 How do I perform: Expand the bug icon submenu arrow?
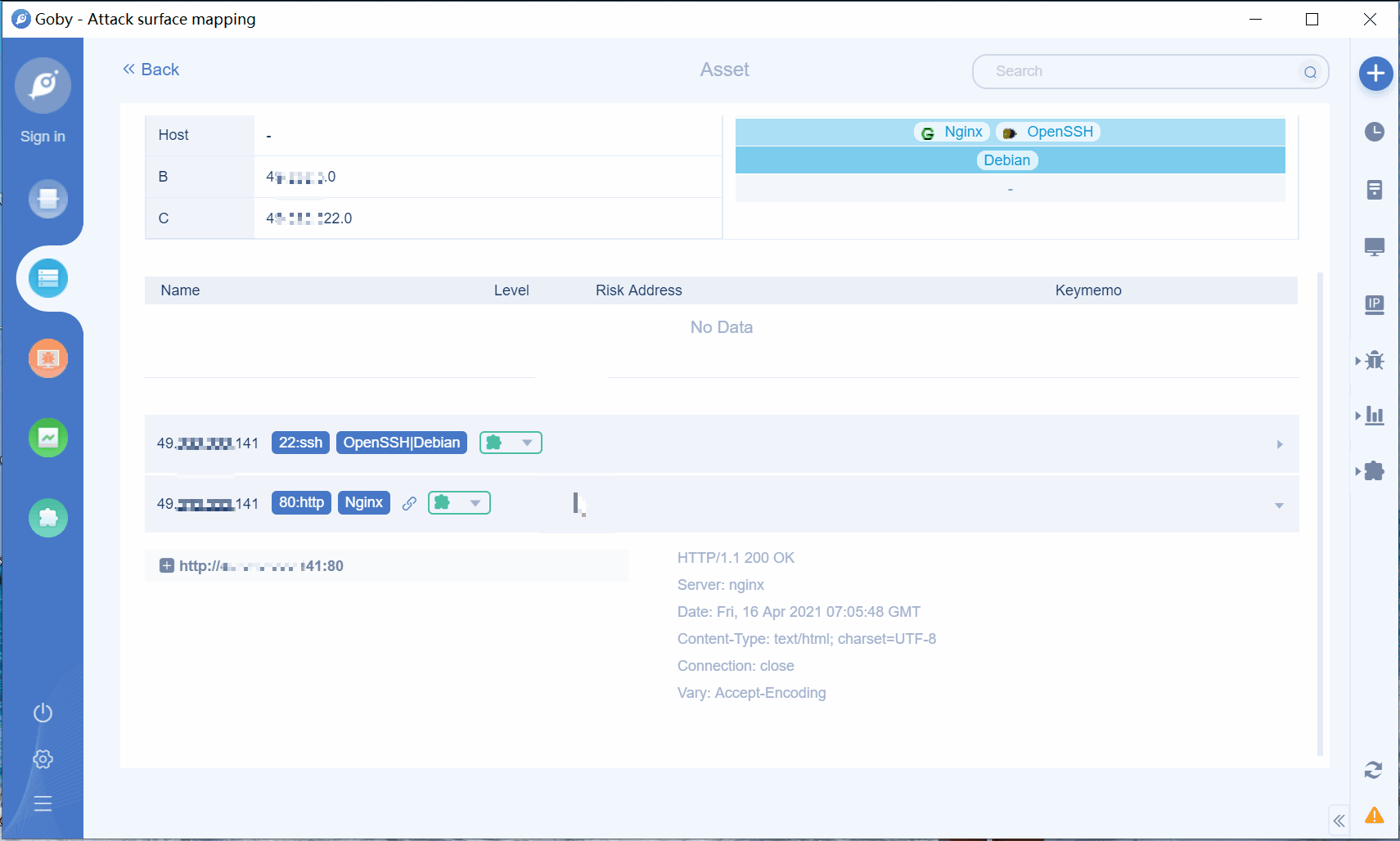(x=1358, y=361)
